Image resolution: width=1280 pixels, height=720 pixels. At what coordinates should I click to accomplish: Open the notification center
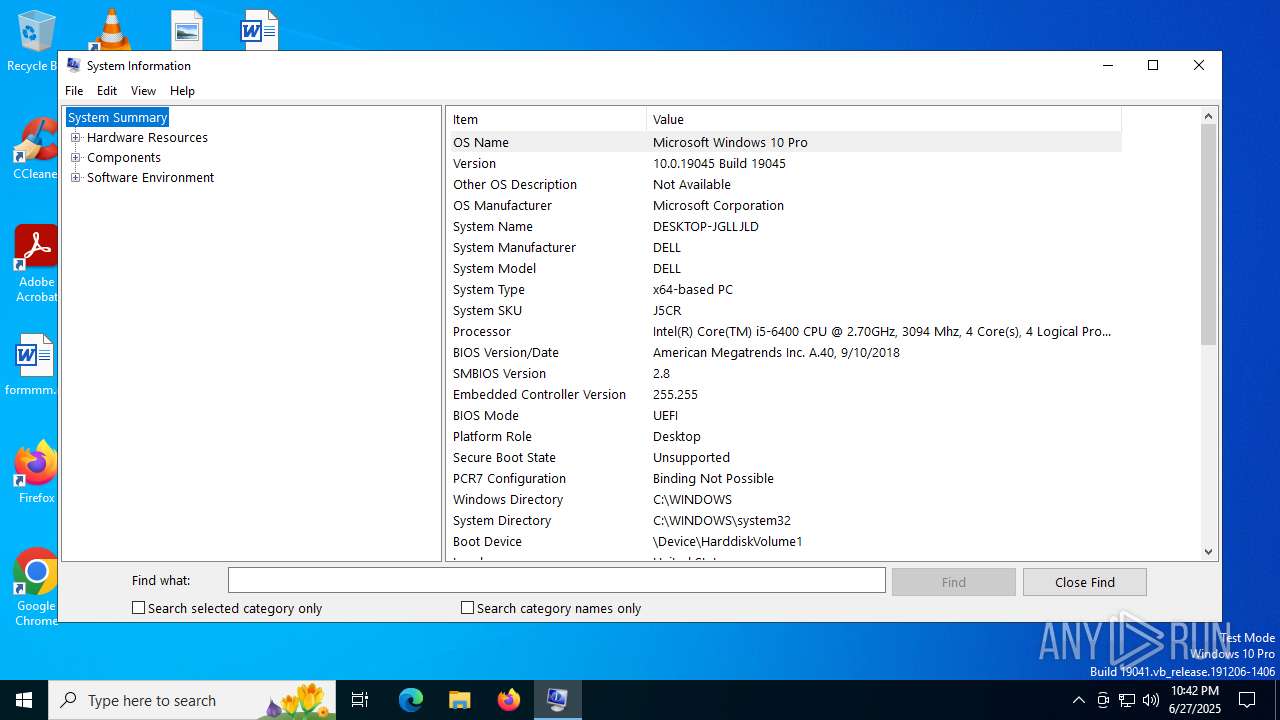1247,700
